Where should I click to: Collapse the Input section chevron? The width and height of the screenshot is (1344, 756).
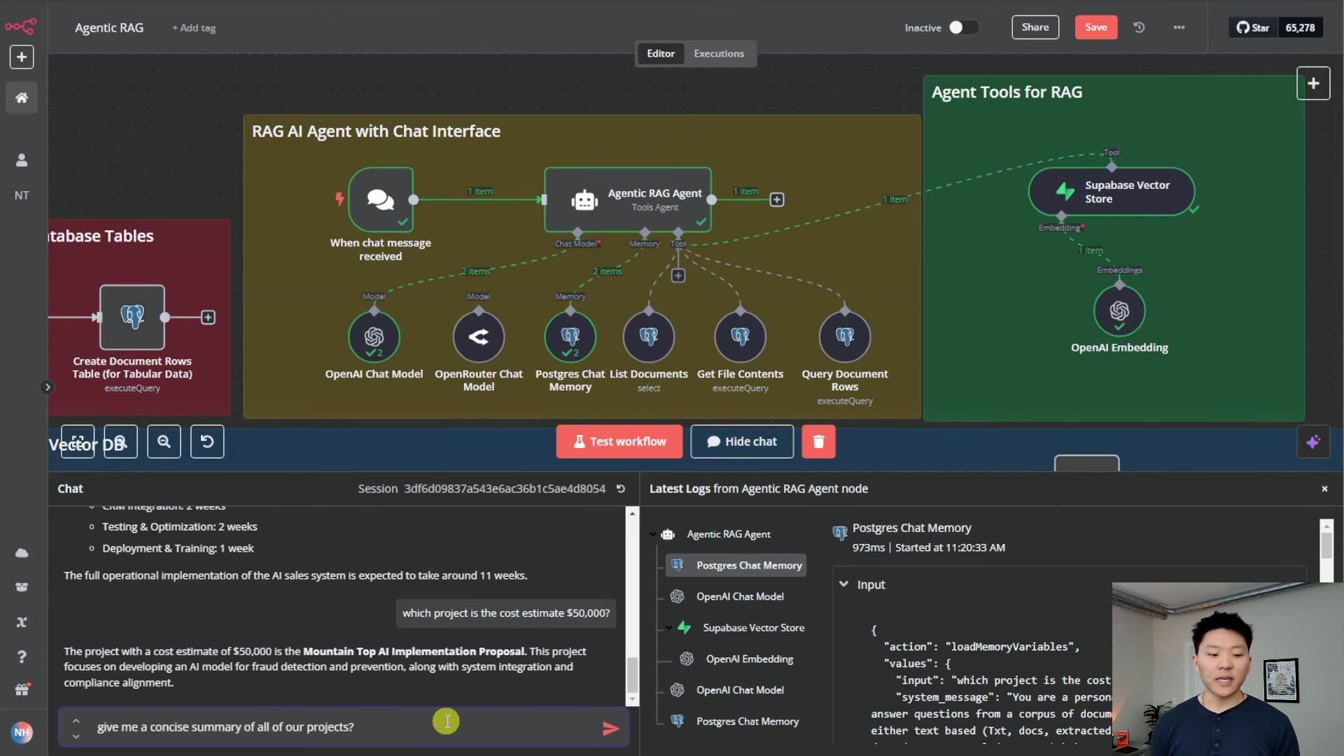tap(844, 585)
